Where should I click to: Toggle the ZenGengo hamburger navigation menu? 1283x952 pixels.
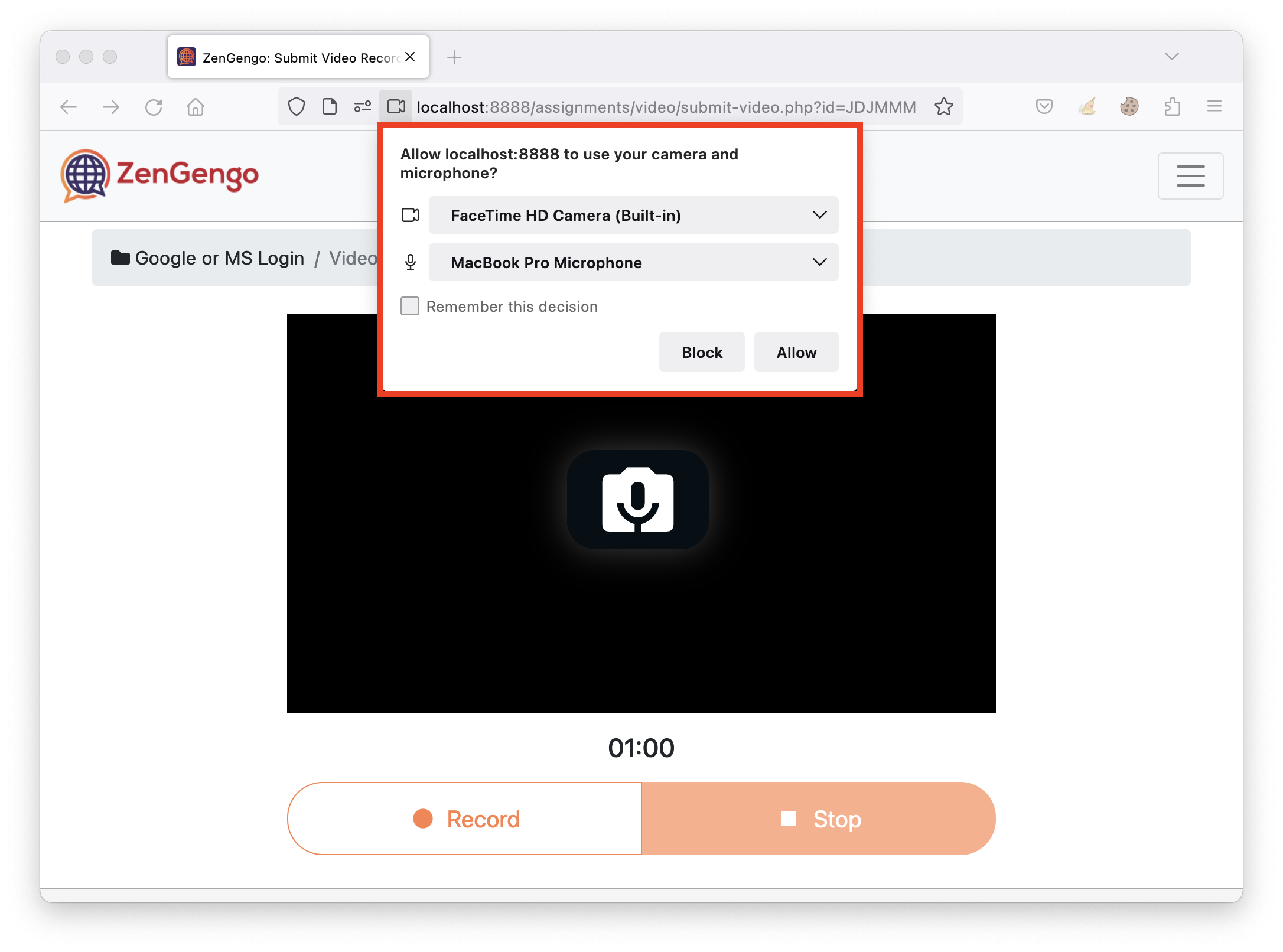[1190, 176]
